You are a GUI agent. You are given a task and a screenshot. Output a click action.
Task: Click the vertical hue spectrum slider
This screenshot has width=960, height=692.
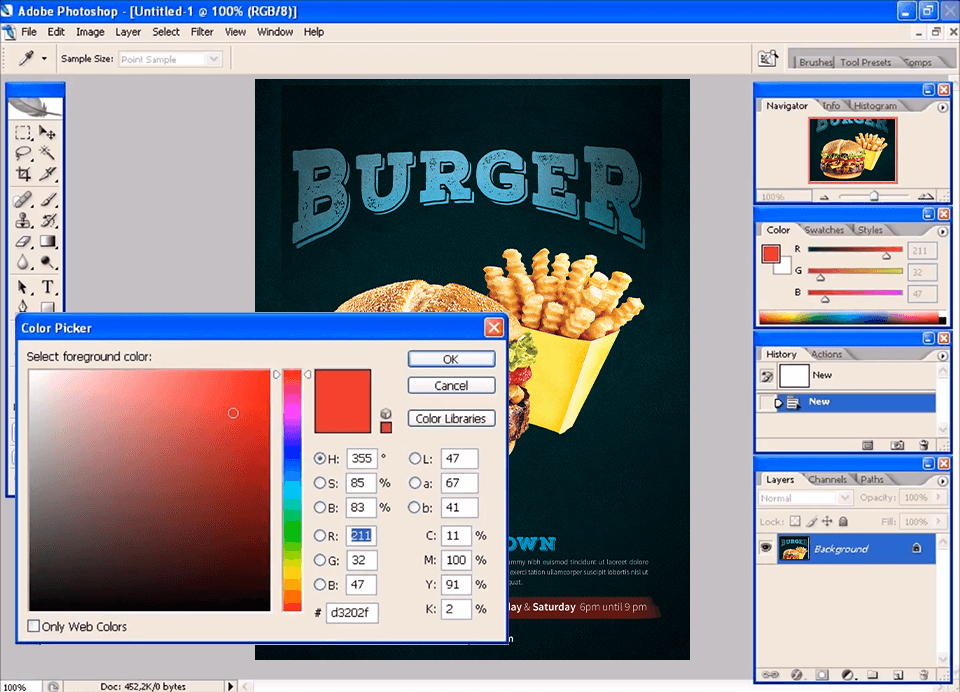(x=292, y=490)
